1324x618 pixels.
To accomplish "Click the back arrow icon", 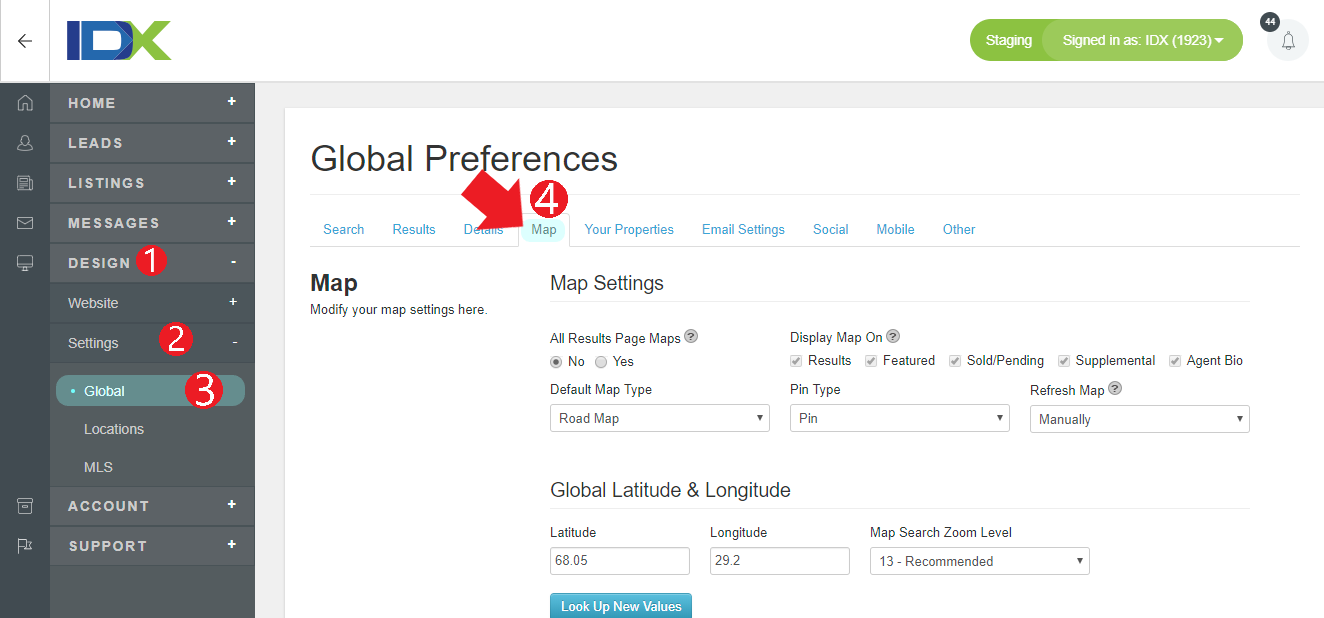I will [x=25, y=41].
